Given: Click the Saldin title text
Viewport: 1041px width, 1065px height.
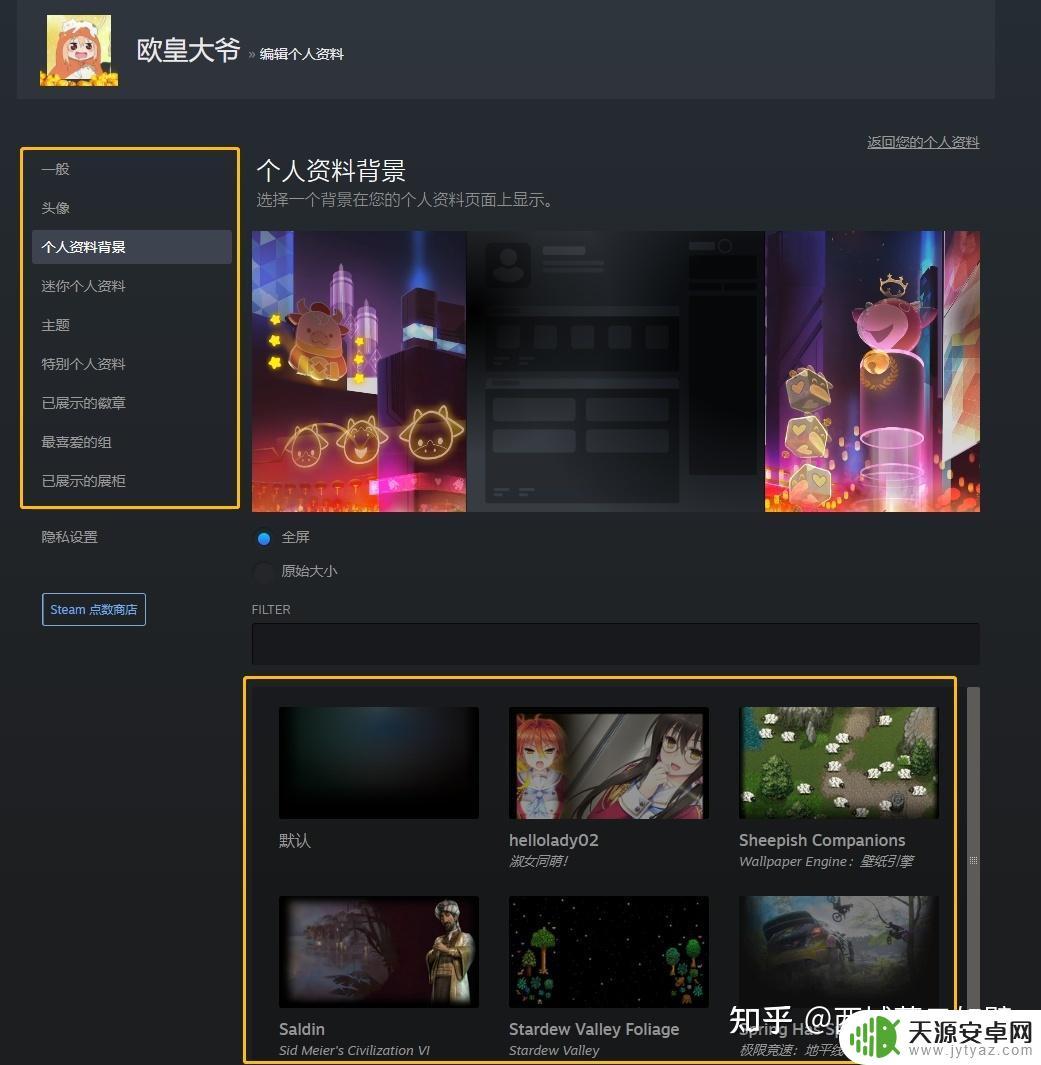Looking at the screenshot, I should click(x=302, y=1029).
